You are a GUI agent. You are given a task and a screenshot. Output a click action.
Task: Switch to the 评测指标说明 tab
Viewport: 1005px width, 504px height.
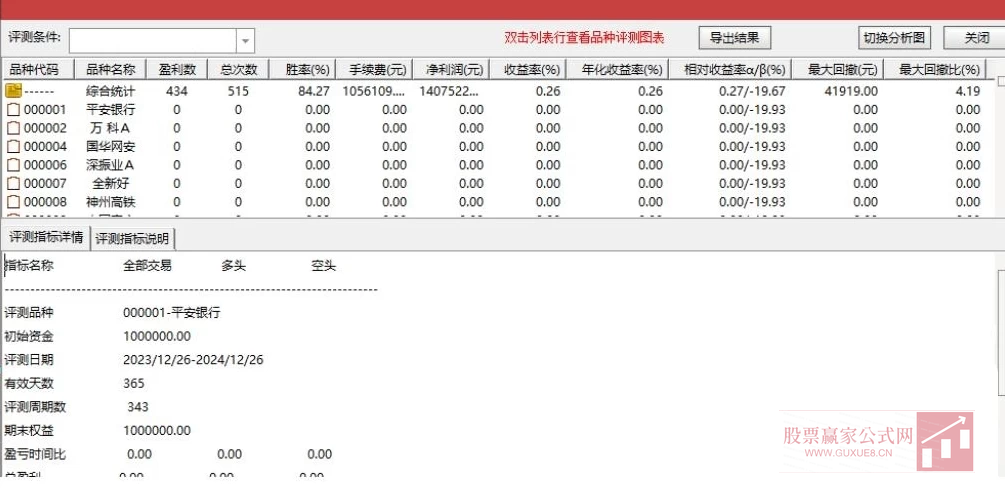pos(132,239)
